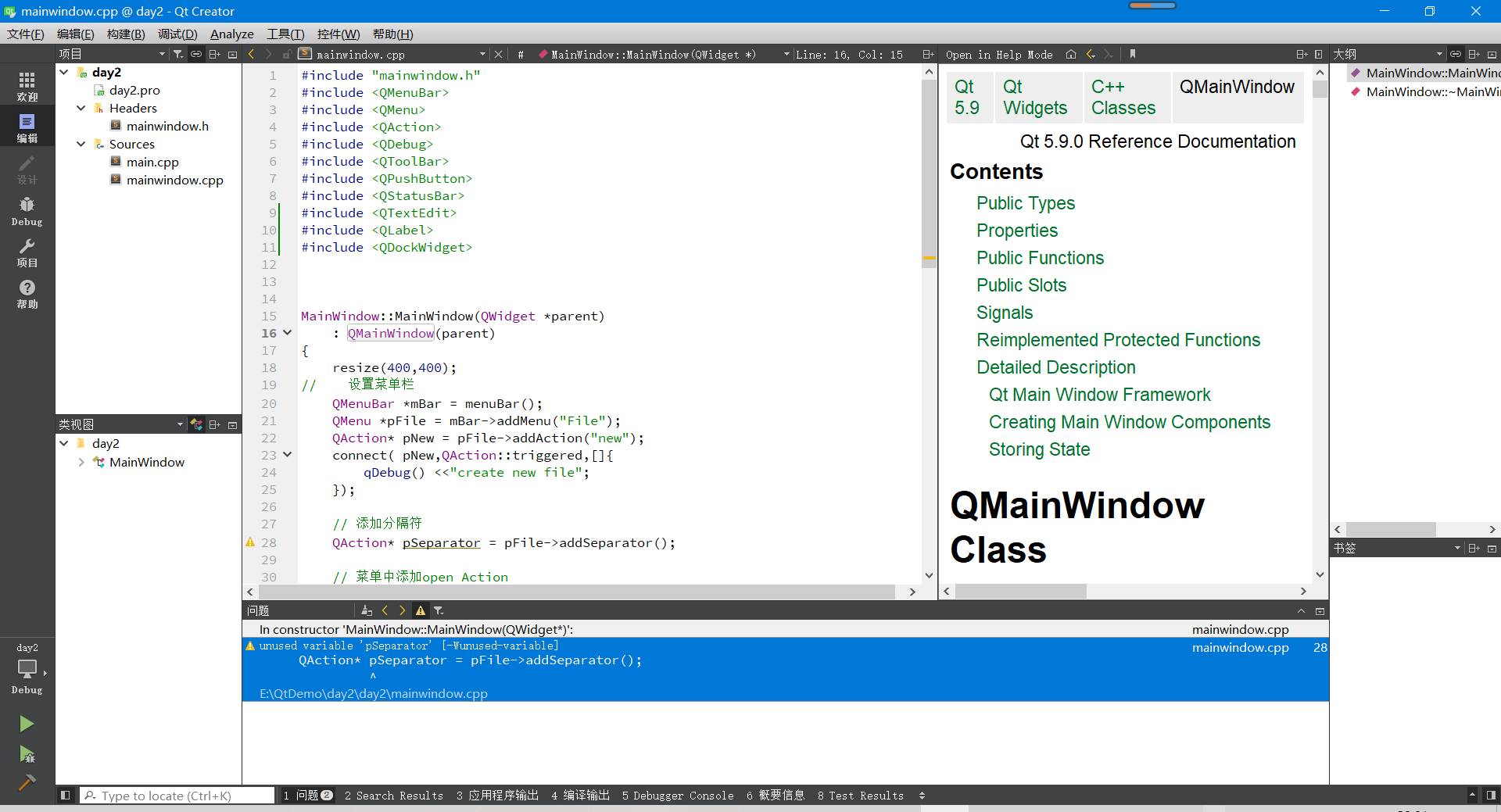The width and height of the screenshot is (1501, 812).
Task: Open the Debug mode bug icon in sidebar
Action: tap(27, 211)
